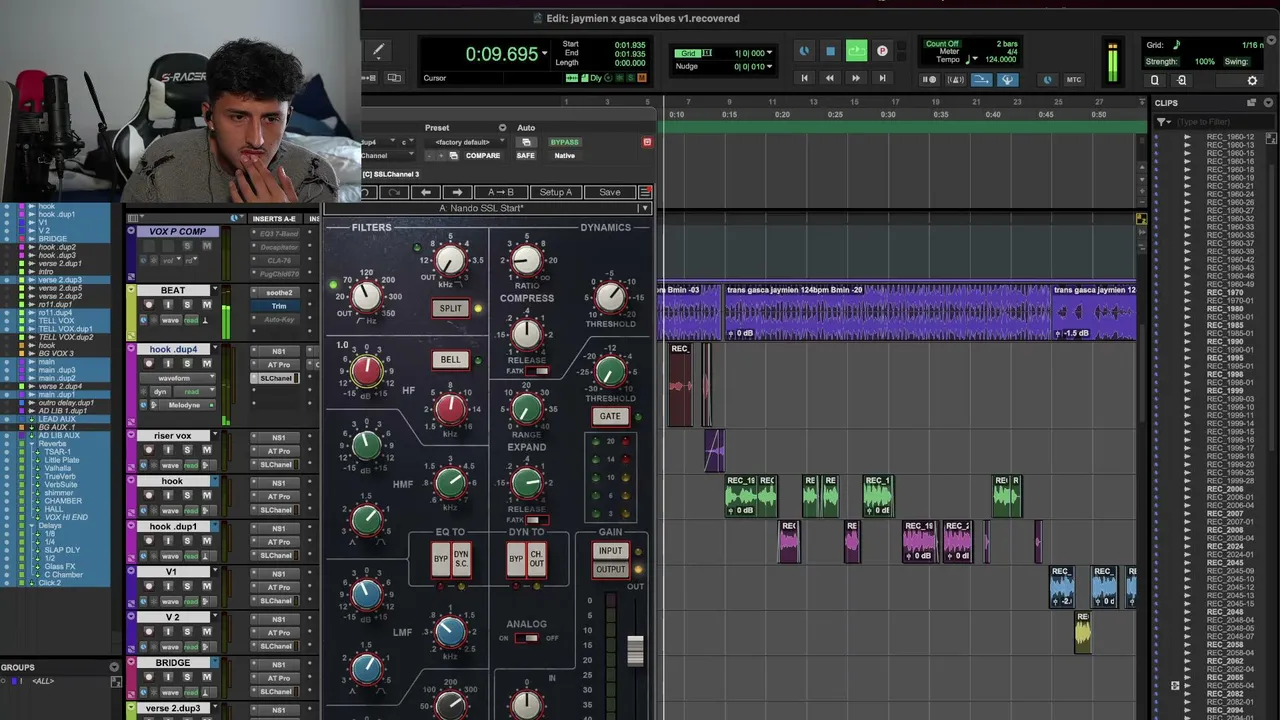Toggle the green loop playback button
The image size is (1280, 720).
coord(856,51)
